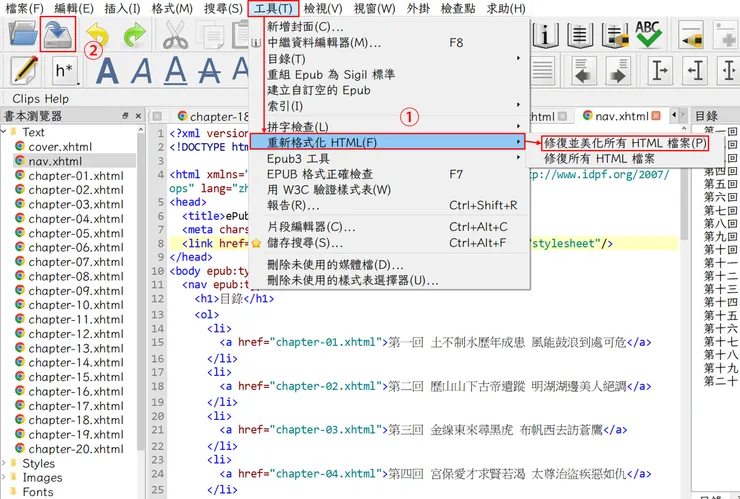Open the metadata editor book 'i' icon
Viewport: 740px width, 499px height.
click(x=545, y=35)
